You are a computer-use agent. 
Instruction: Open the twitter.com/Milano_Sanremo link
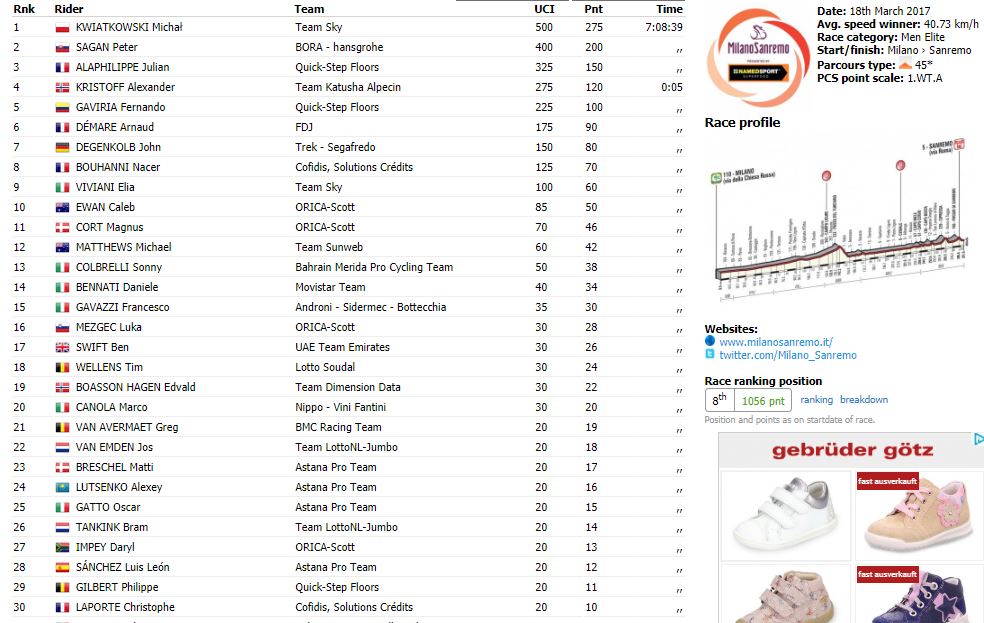click(x=788, y=355)
